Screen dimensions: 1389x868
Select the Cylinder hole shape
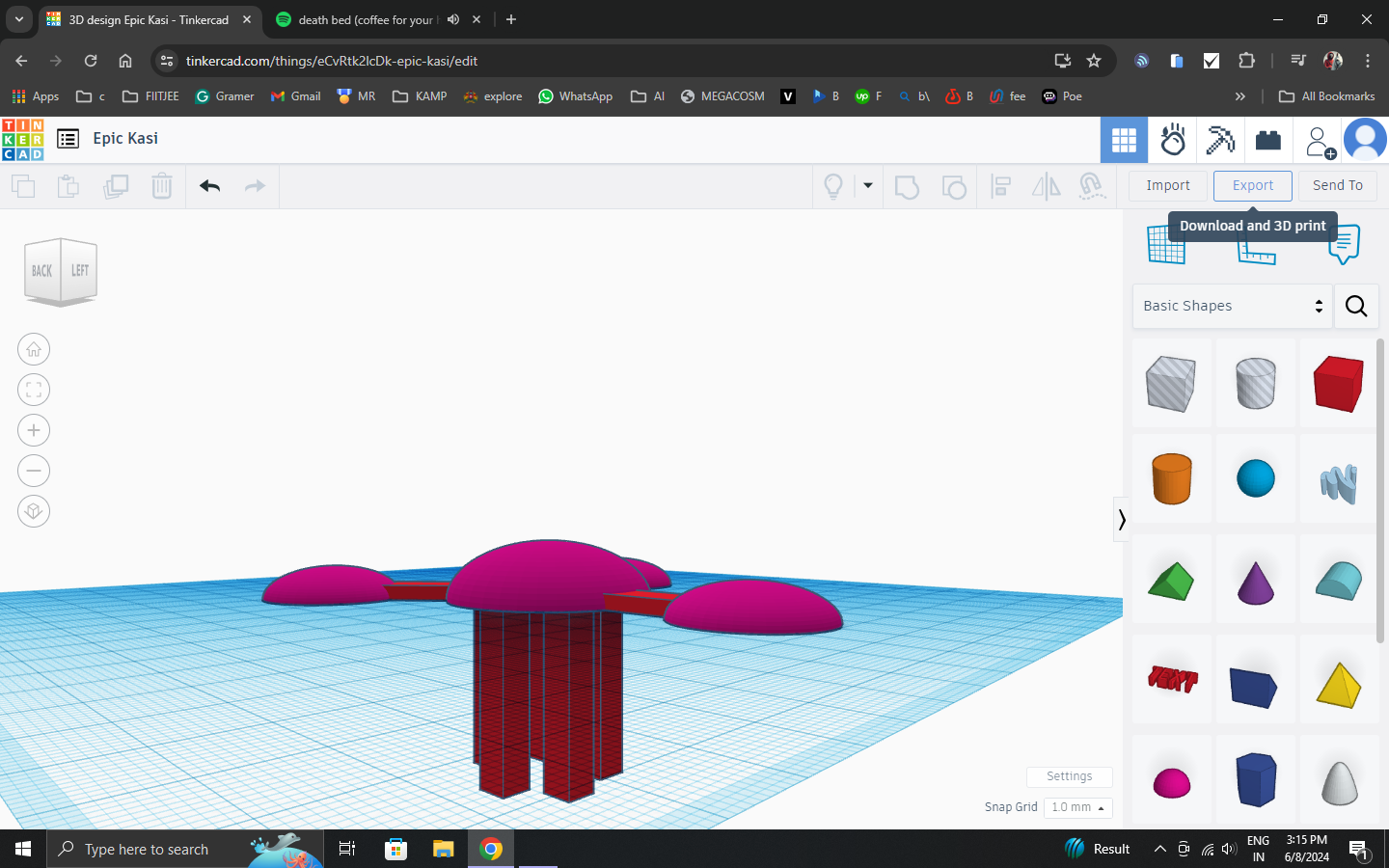[1255, 383]
